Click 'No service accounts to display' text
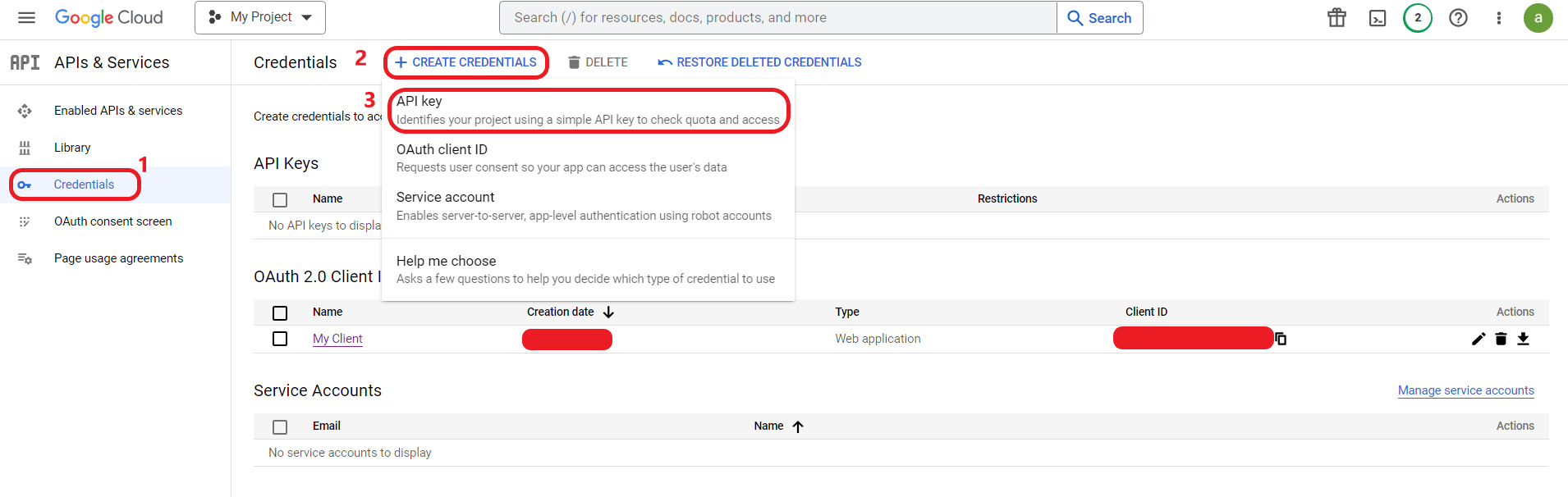1568x497 pixels. click(x=350, y=453)
